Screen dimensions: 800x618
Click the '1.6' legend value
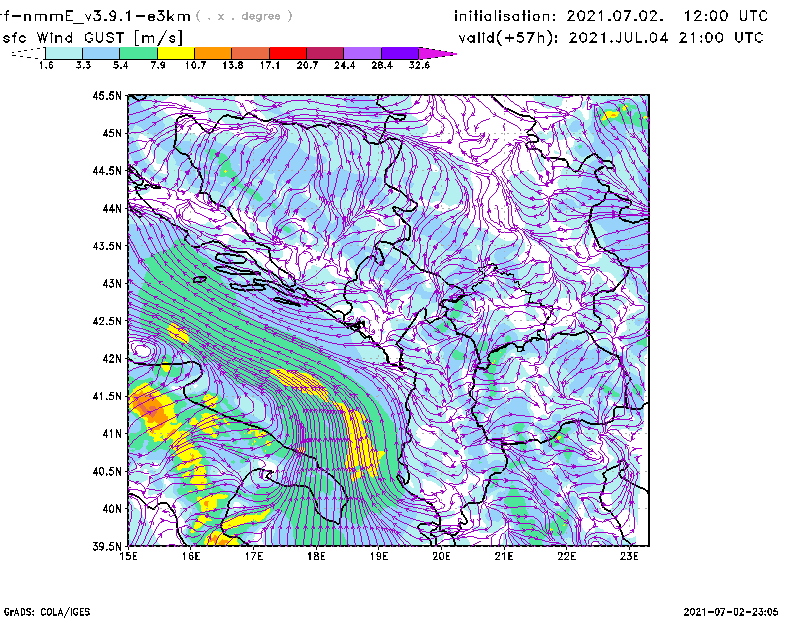point(46,65)
